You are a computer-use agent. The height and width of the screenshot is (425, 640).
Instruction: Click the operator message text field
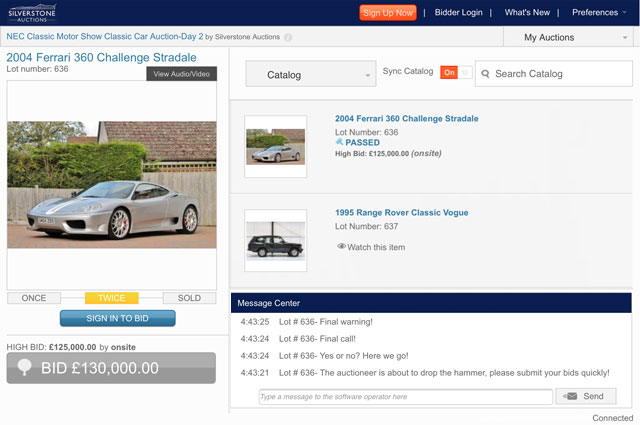pos(406,397)
